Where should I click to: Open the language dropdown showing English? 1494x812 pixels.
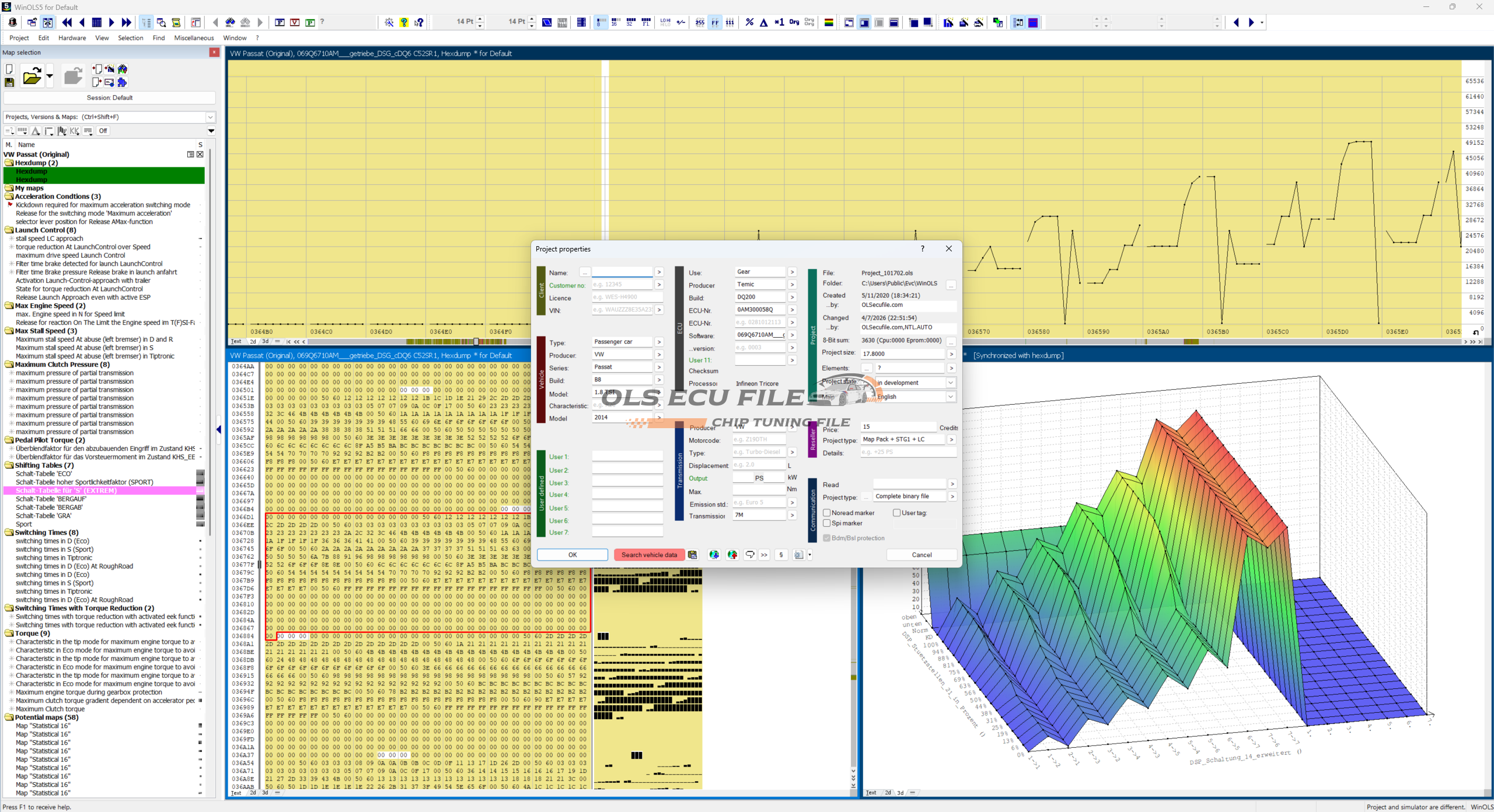click(x=950, y=397)
